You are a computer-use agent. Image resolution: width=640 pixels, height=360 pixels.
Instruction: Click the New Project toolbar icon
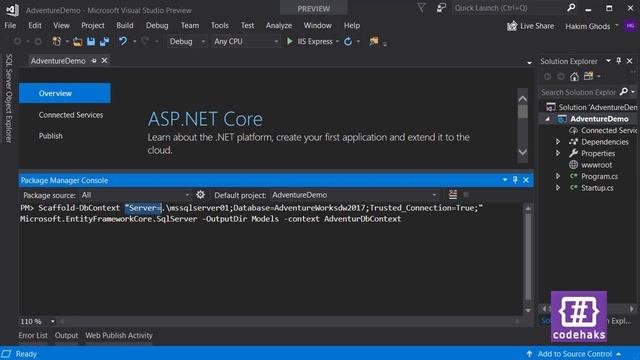pyautogui.click(x=56, y=41)
